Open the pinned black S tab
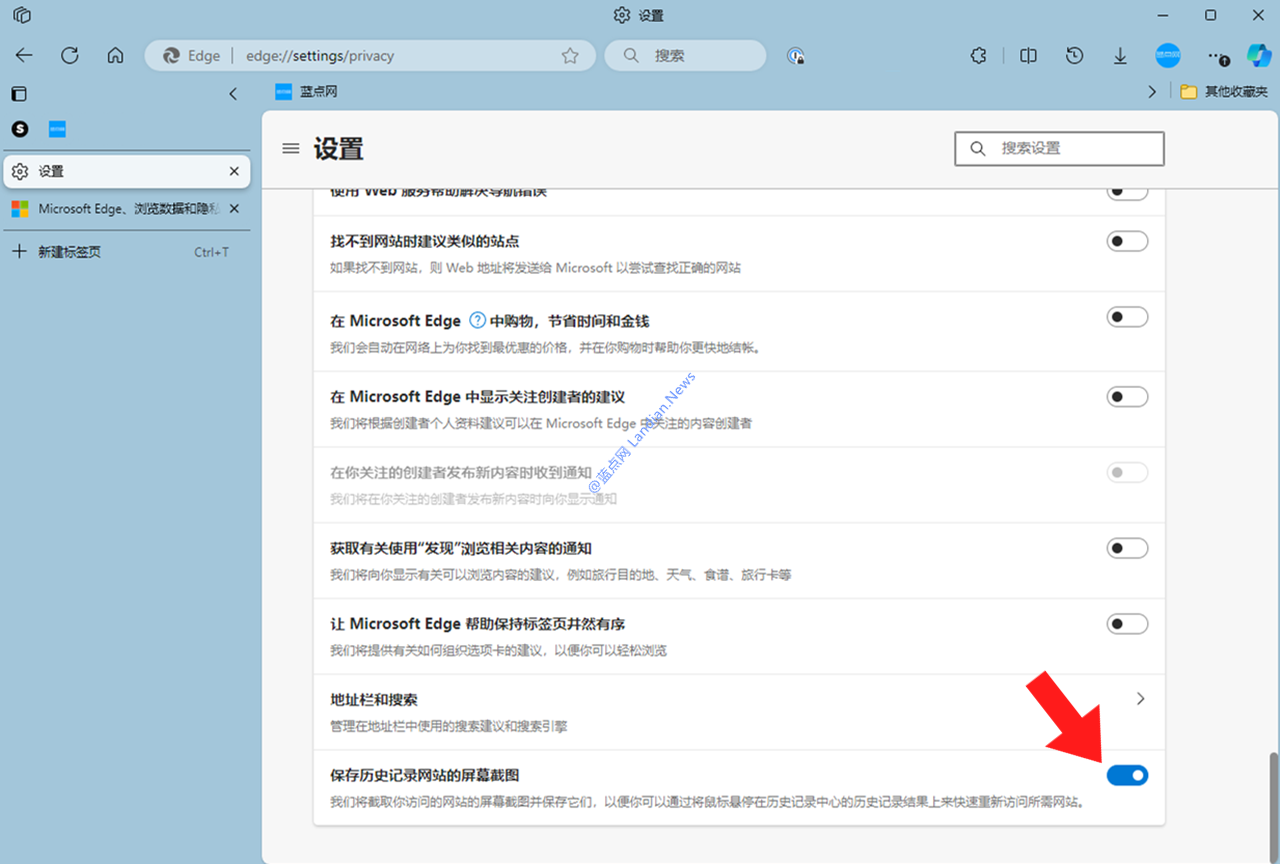The width and height of the screenshot is (1280, 864). click(x=20, y=129)
